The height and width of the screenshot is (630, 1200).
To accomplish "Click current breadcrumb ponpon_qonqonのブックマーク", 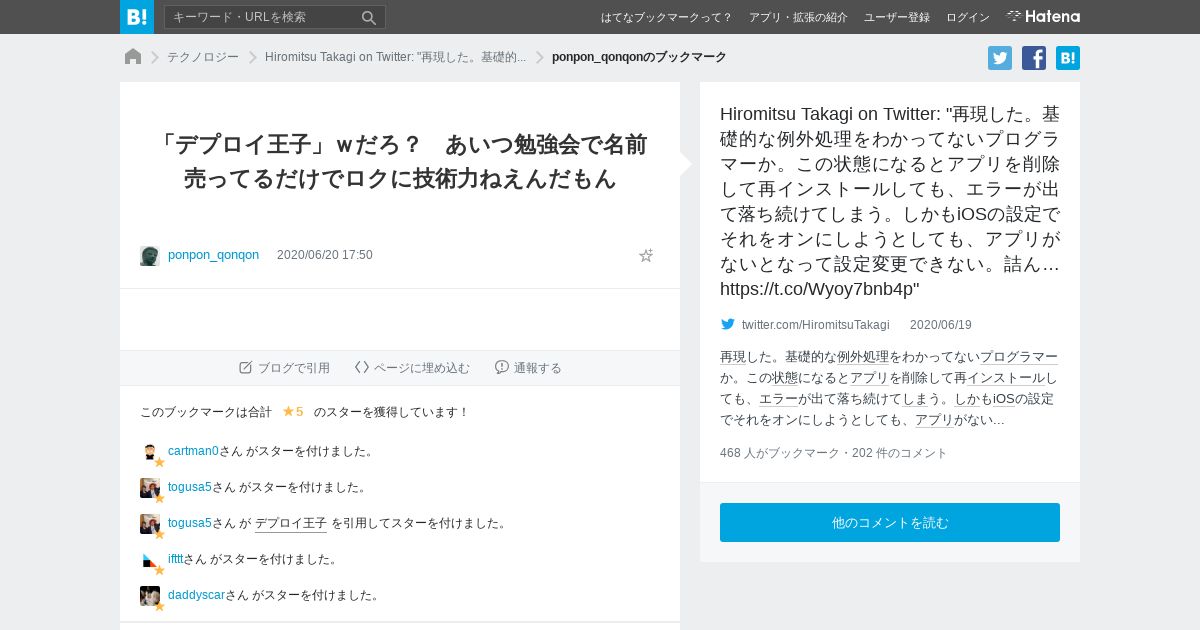I will 639,57.
